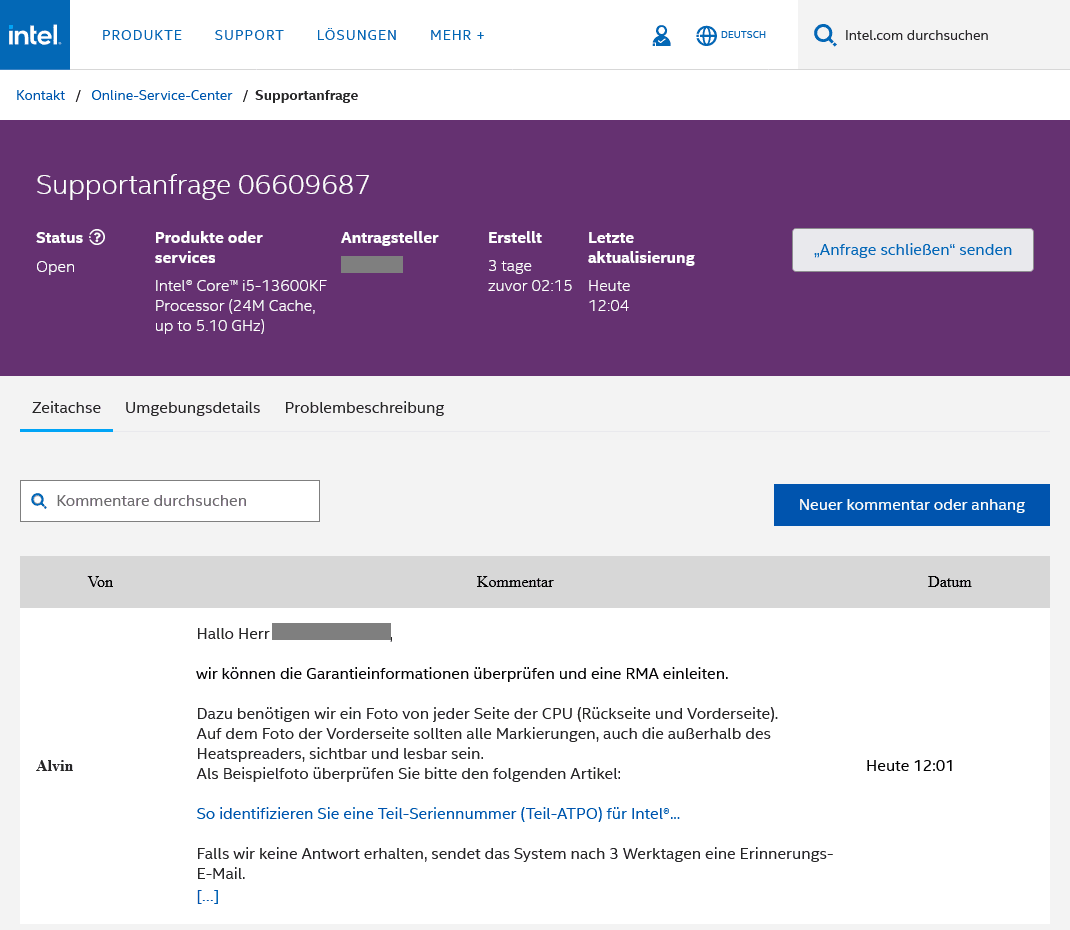Open the user account icon
This screenshot has width=1070, height=930.
click(661, 35)
